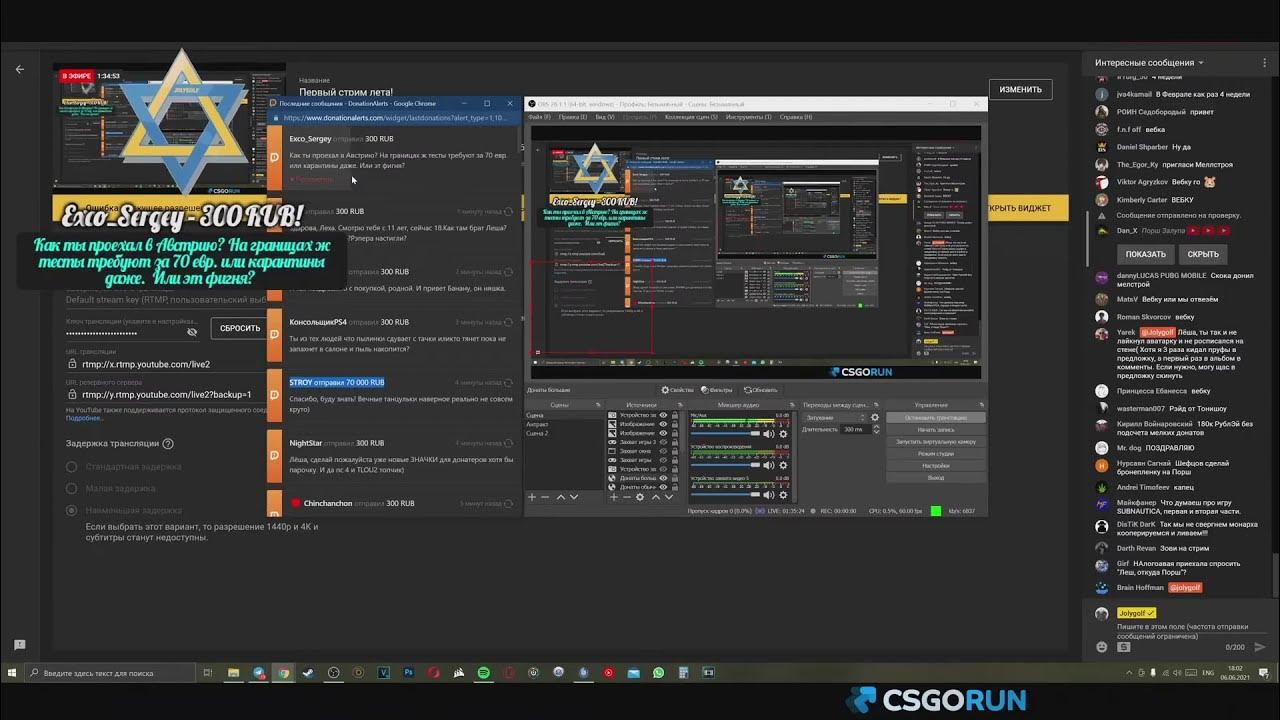
Task: Open Spotify from the taskbar
Action: (483, 672)
